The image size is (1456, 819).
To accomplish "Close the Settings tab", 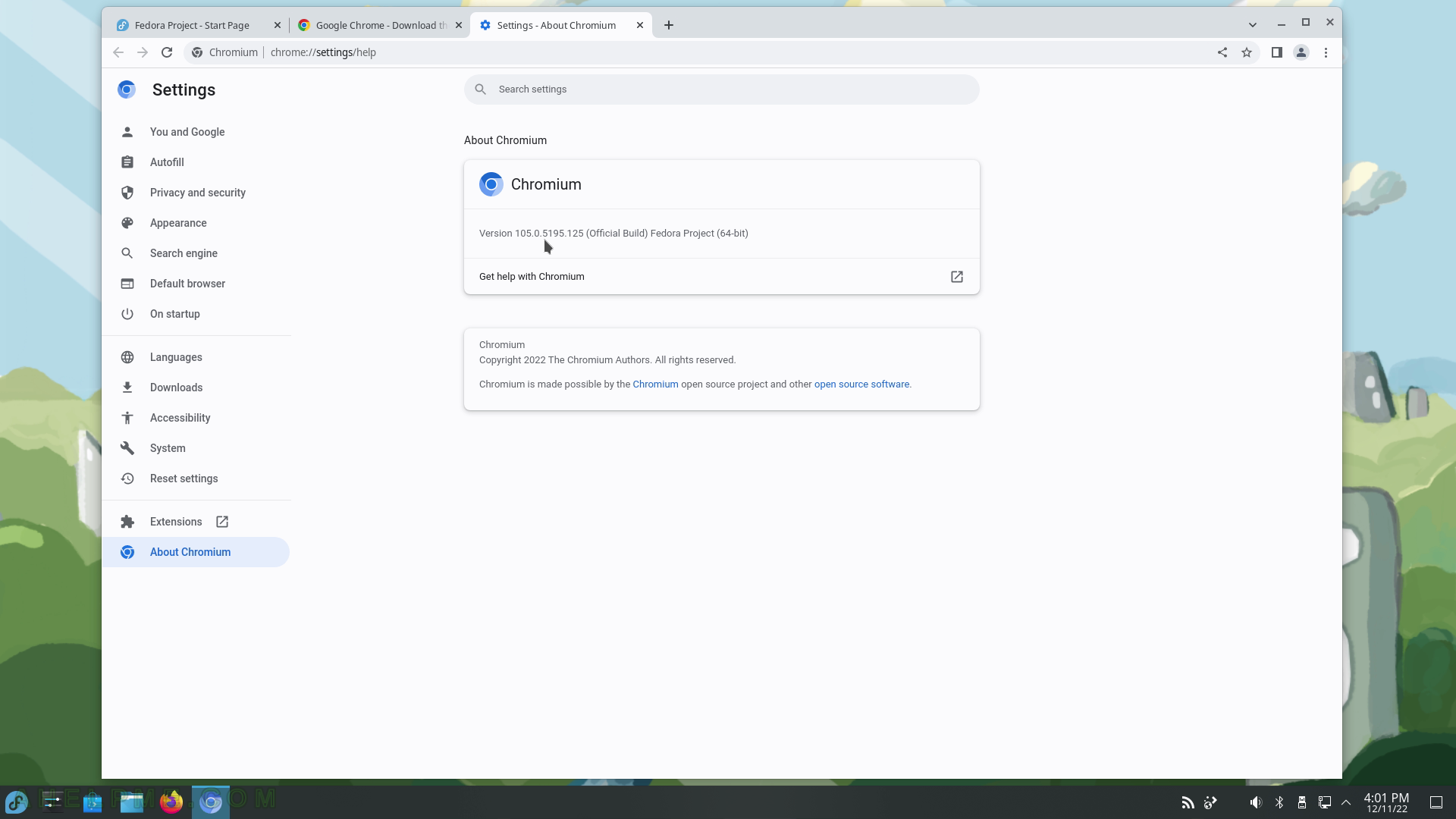I will (640, 25).
